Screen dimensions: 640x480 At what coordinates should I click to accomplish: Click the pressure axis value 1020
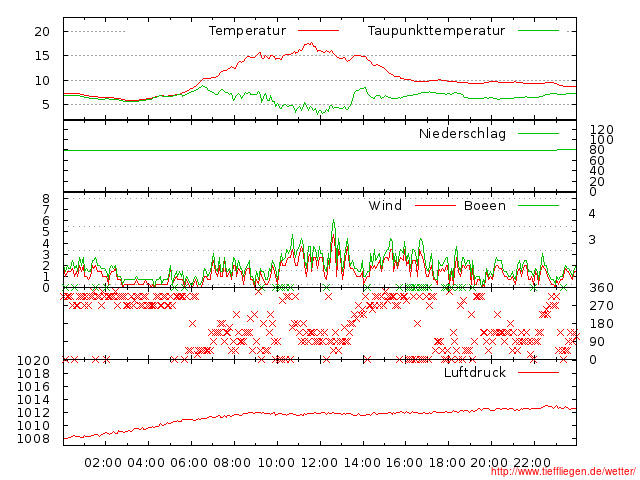coord(33,360)
